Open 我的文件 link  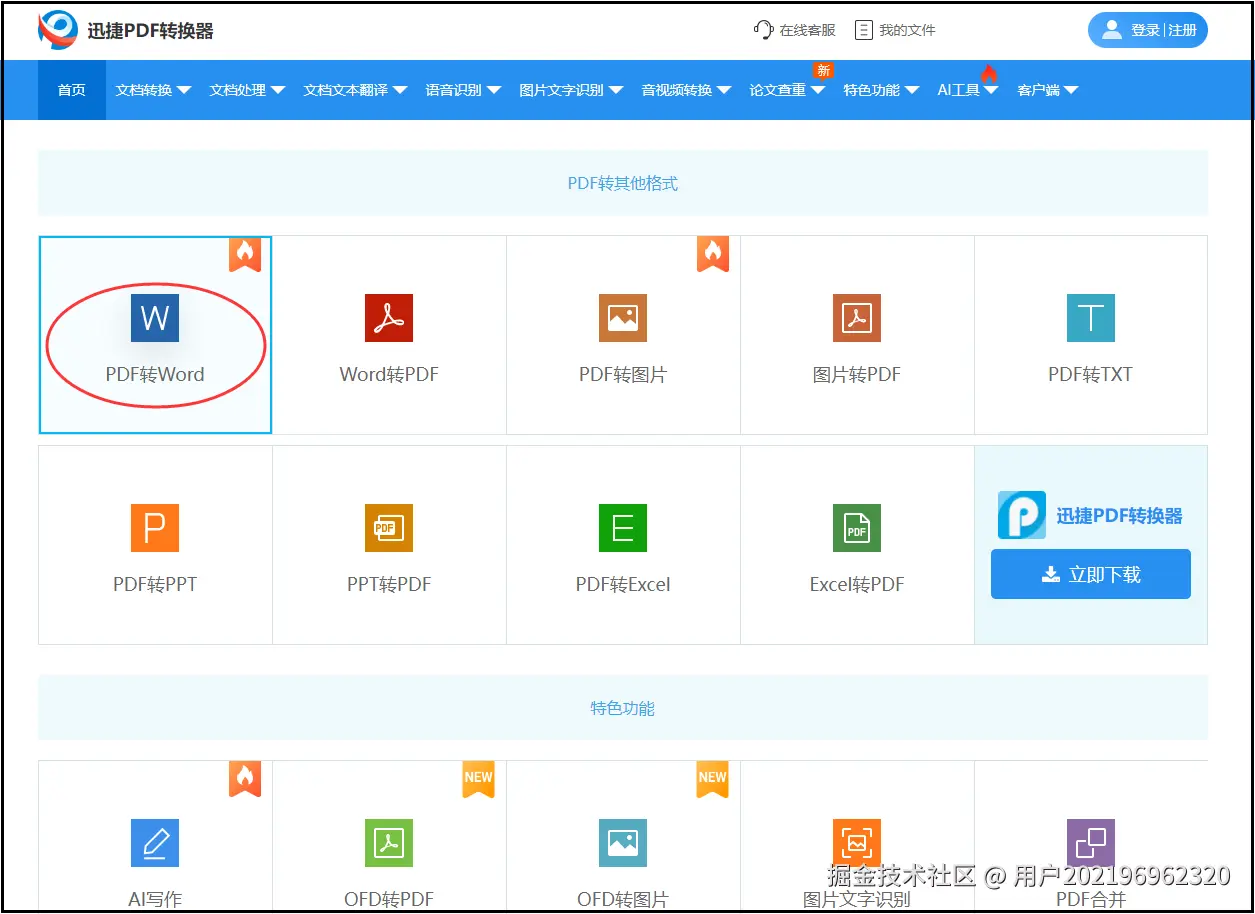(x=907, y=30)
